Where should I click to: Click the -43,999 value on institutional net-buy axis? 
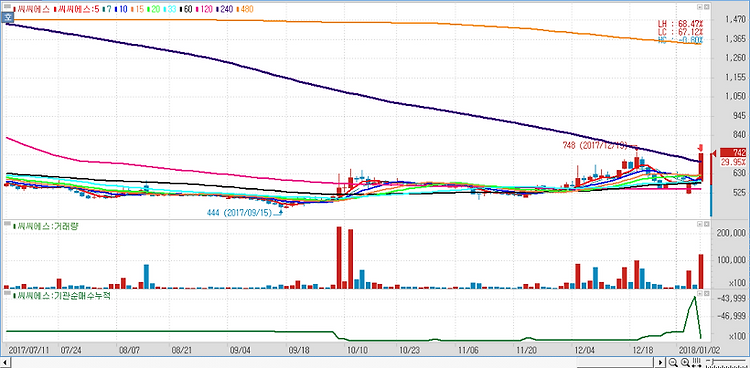(x=733, y=299)
